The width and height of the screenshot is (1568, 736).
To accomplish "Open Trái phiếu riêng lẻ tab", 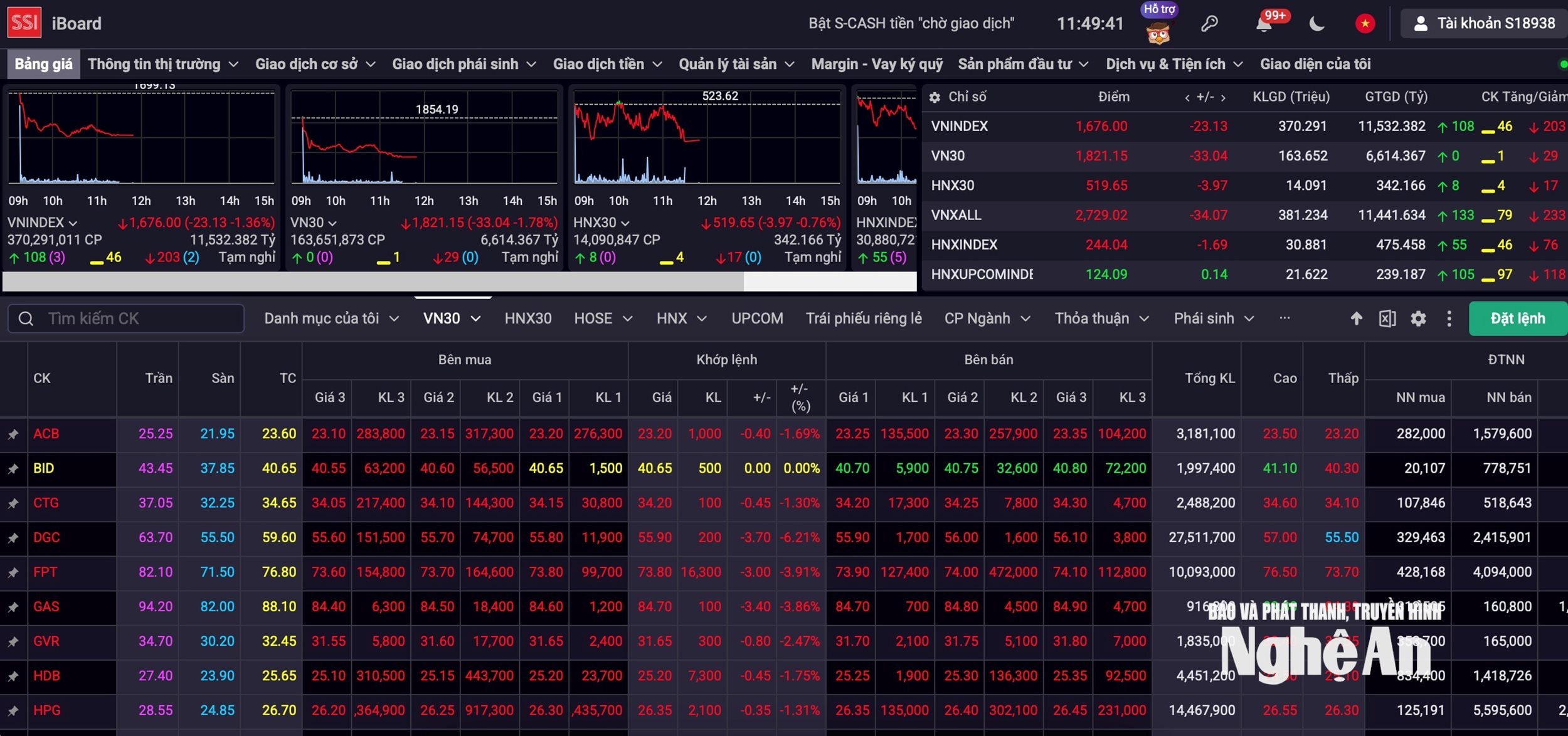I will (864, 318).
